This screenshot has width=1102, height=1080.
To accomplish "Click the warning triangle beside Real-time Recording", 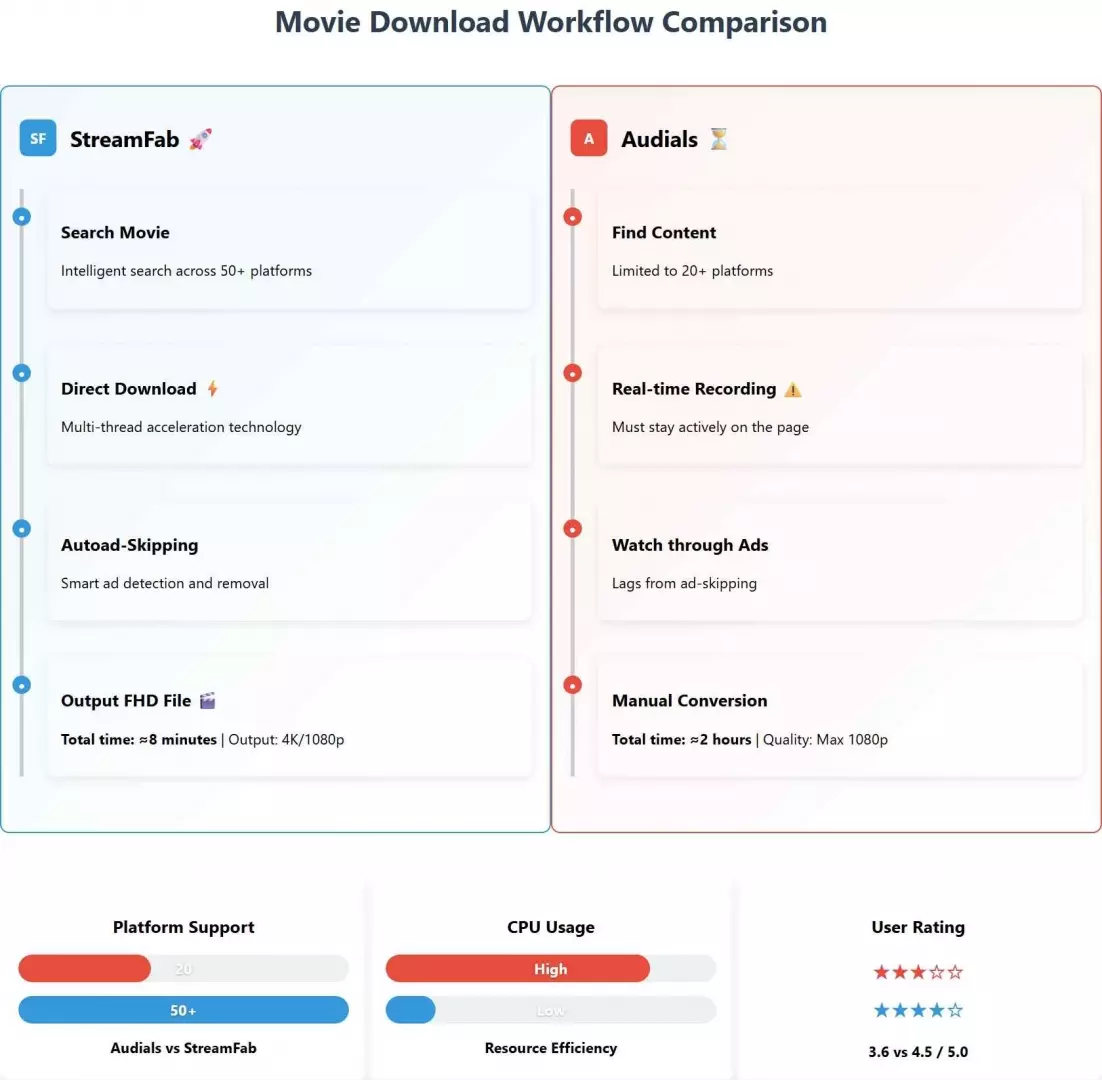I will click(793, 389).
